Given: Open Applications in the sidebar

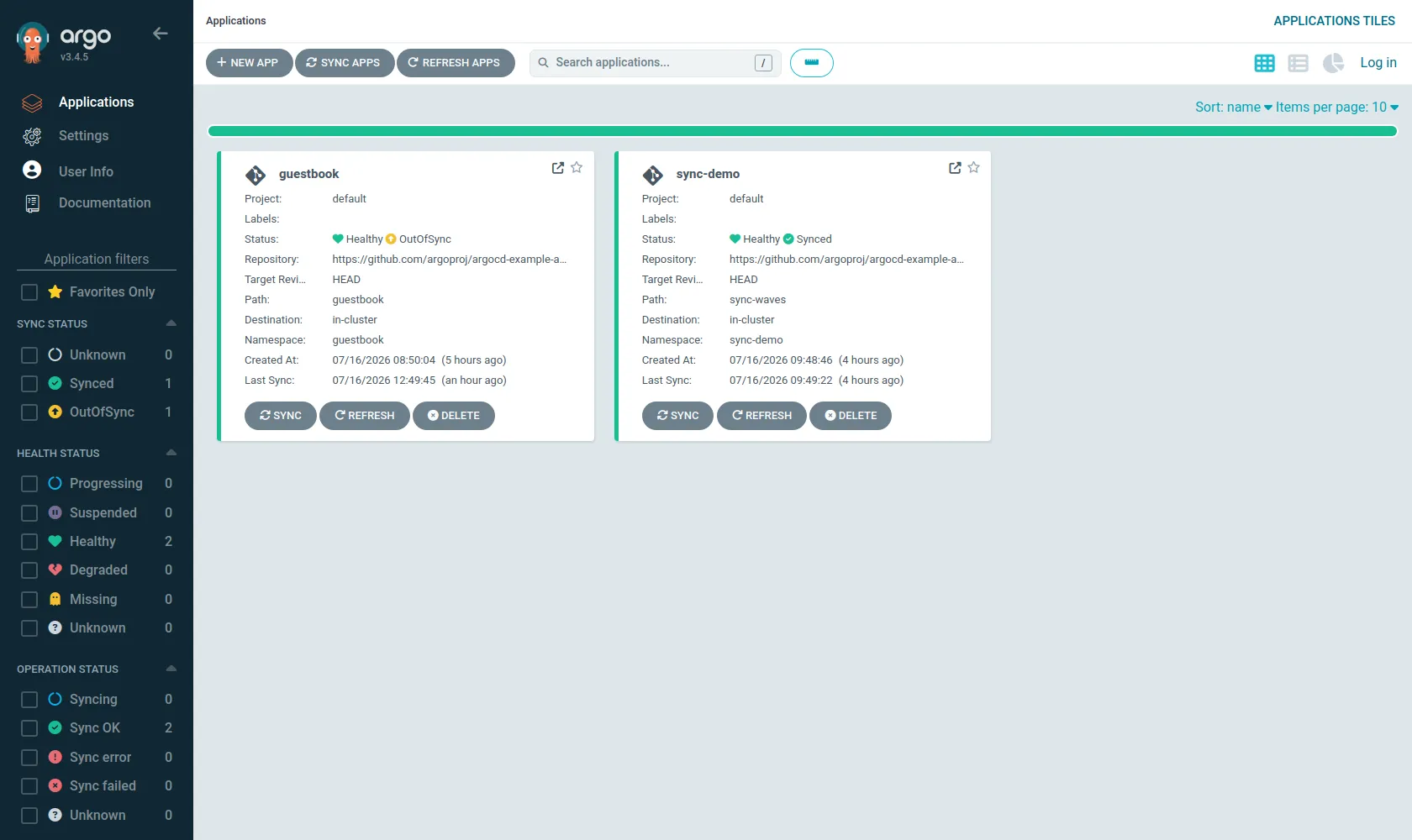Looking at the screenshot, I should point(96,102).
